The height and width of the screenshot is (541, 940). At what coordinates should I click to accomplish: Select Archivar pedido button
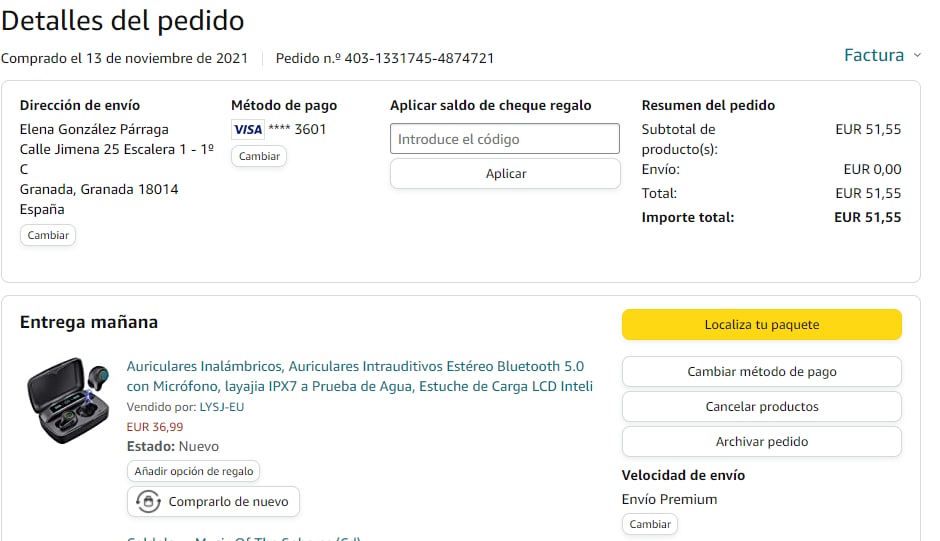tap(761, 441)
